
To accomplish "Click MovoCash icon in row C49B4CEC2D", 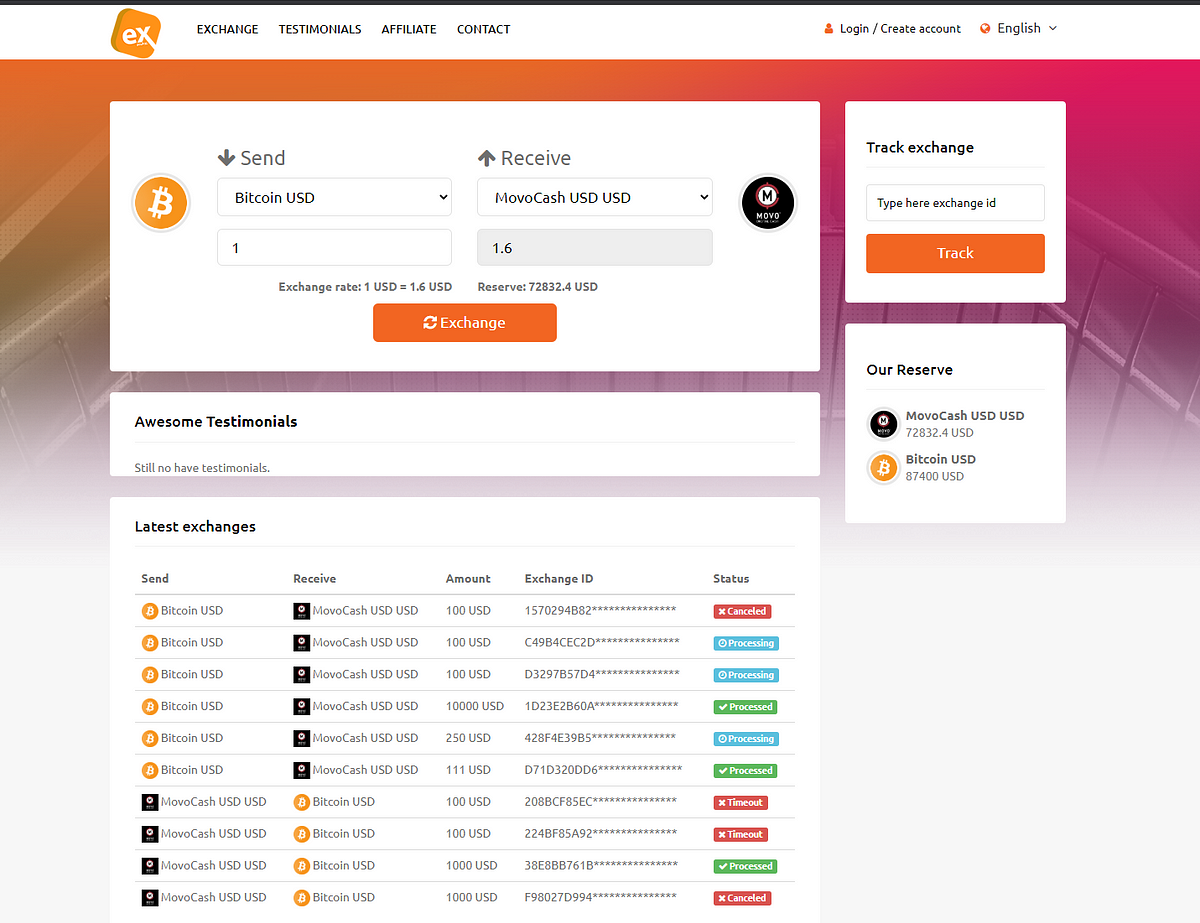I will [x=302, y=643].
